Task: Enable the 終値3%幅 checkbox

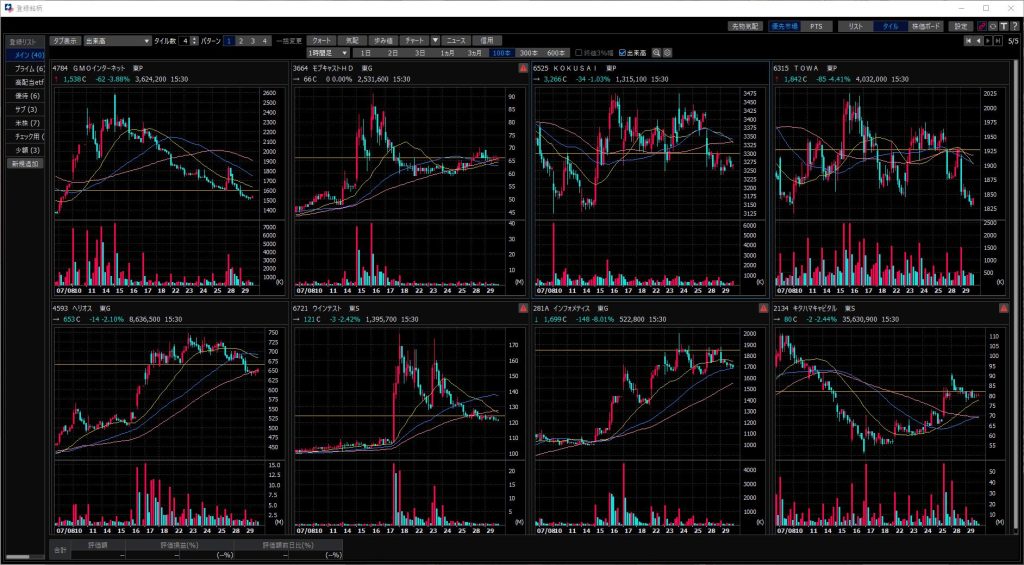Action: tap(579, 52)
